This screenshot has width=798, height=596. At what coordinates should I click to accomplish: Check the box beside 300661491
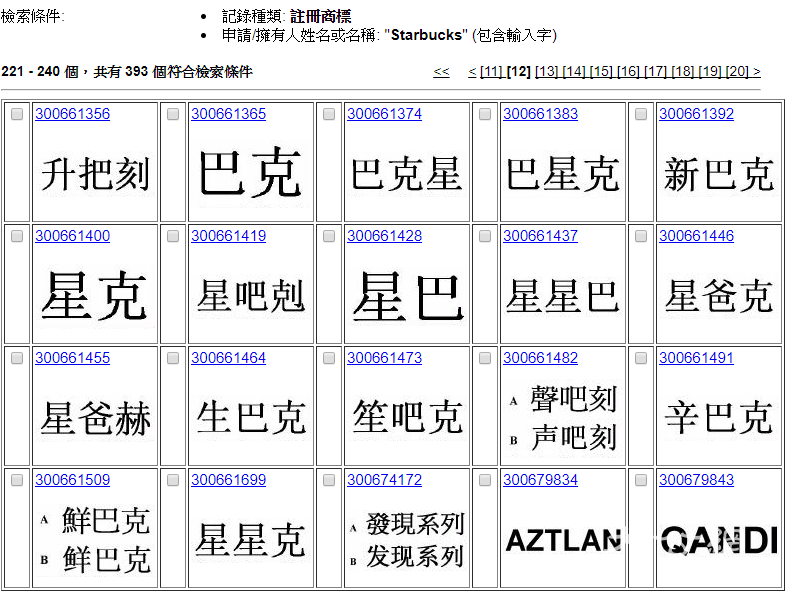(641, 358)
